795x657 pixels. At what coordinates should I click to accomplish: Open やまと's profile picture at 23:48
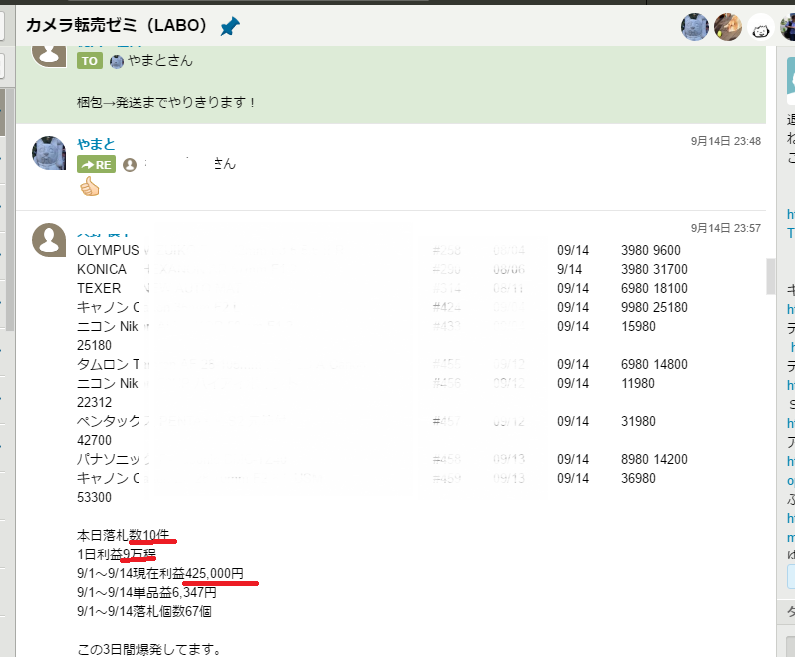[49, 153]
